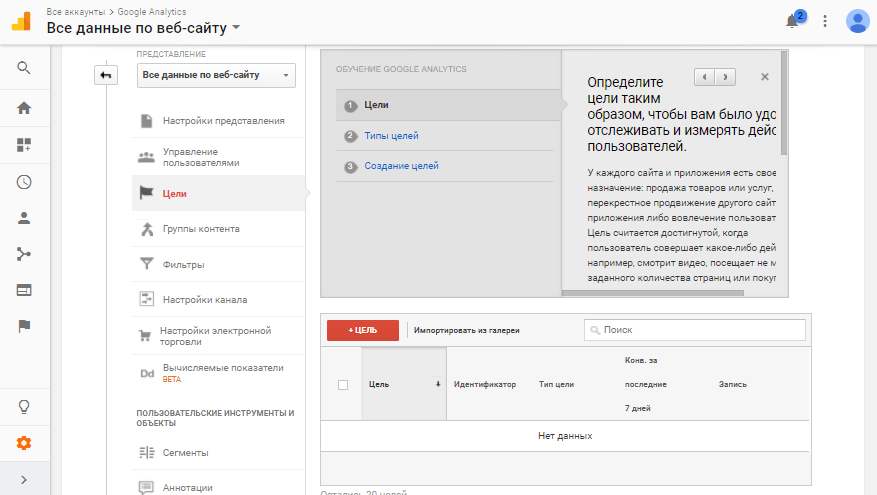Expand the left sidebar with chevron
This screenshot has height=495, width=877.
(23, 480)
